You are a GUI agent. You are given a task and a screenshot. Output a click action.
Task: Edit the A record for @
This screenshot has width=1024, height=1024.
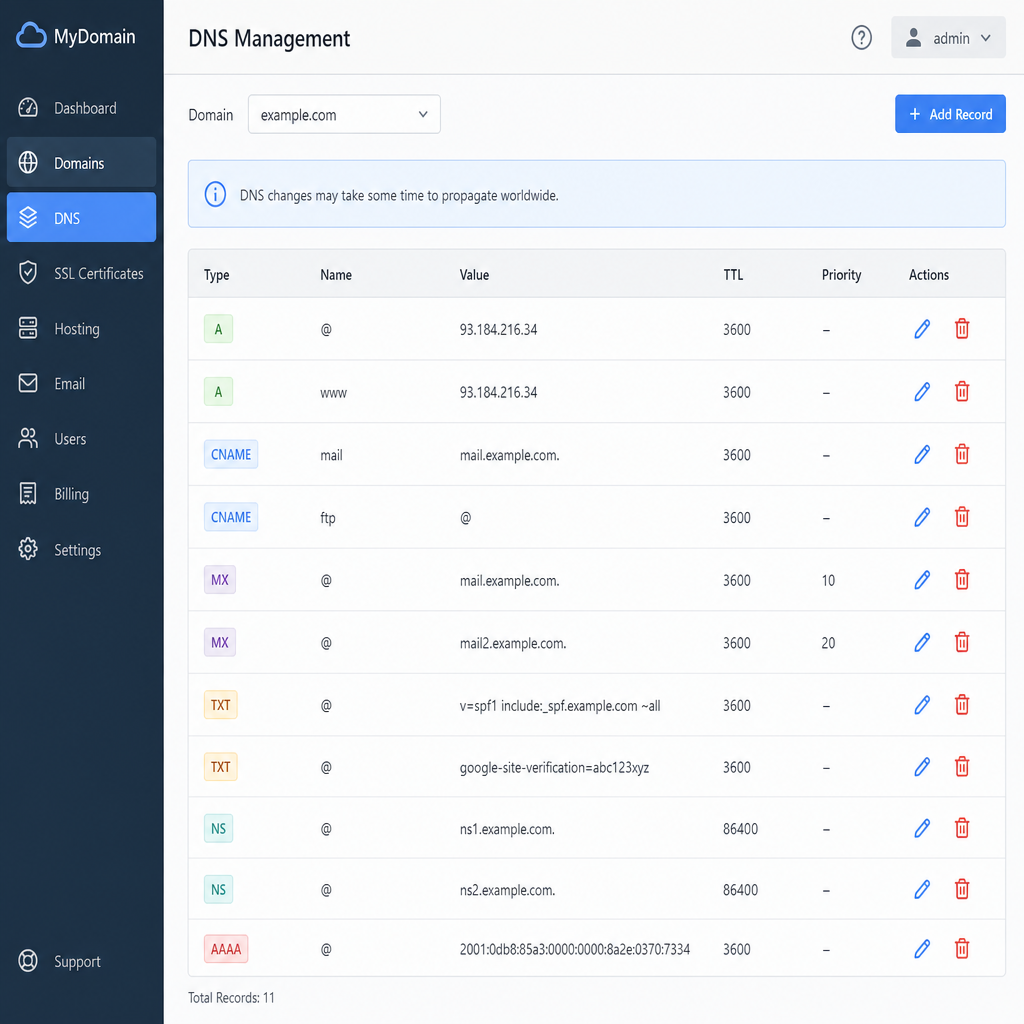pyautogui.click(x=921, y=329)
